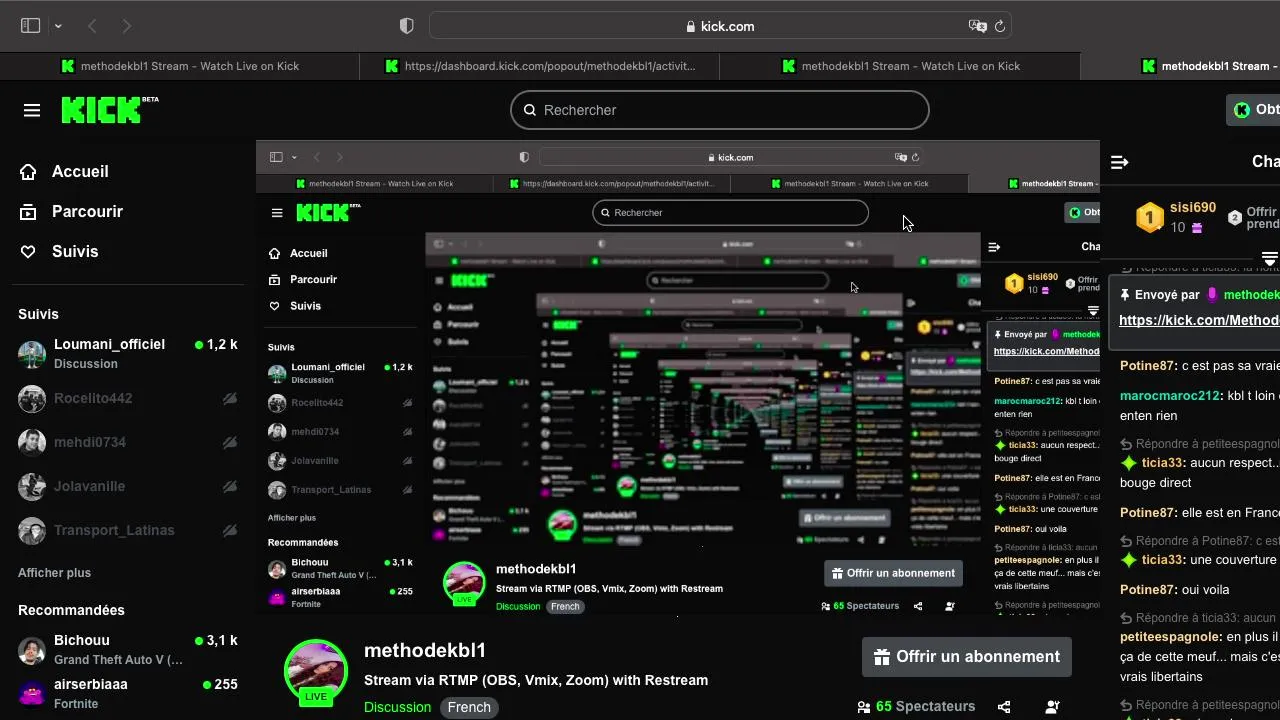
Task: Visit the Transport_Latinas channel
Action: click(x=128, y=530)
